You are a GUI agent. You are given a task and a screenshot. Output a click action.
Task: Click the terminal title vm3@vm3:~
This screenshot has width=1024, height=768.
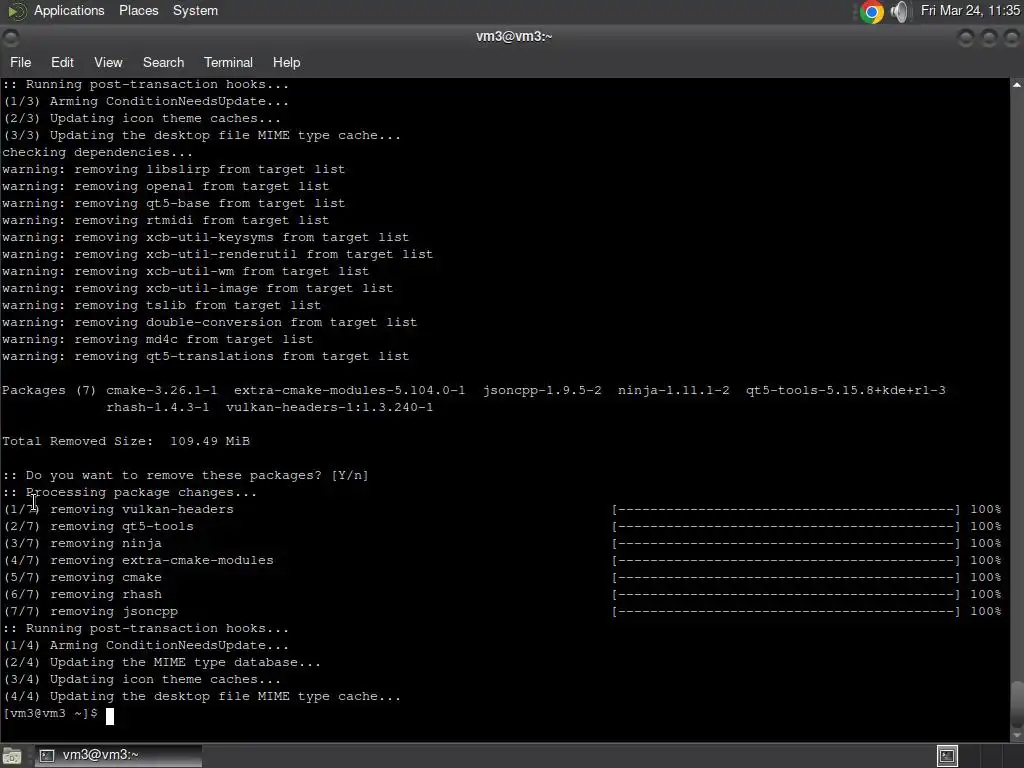coord(514,37)
